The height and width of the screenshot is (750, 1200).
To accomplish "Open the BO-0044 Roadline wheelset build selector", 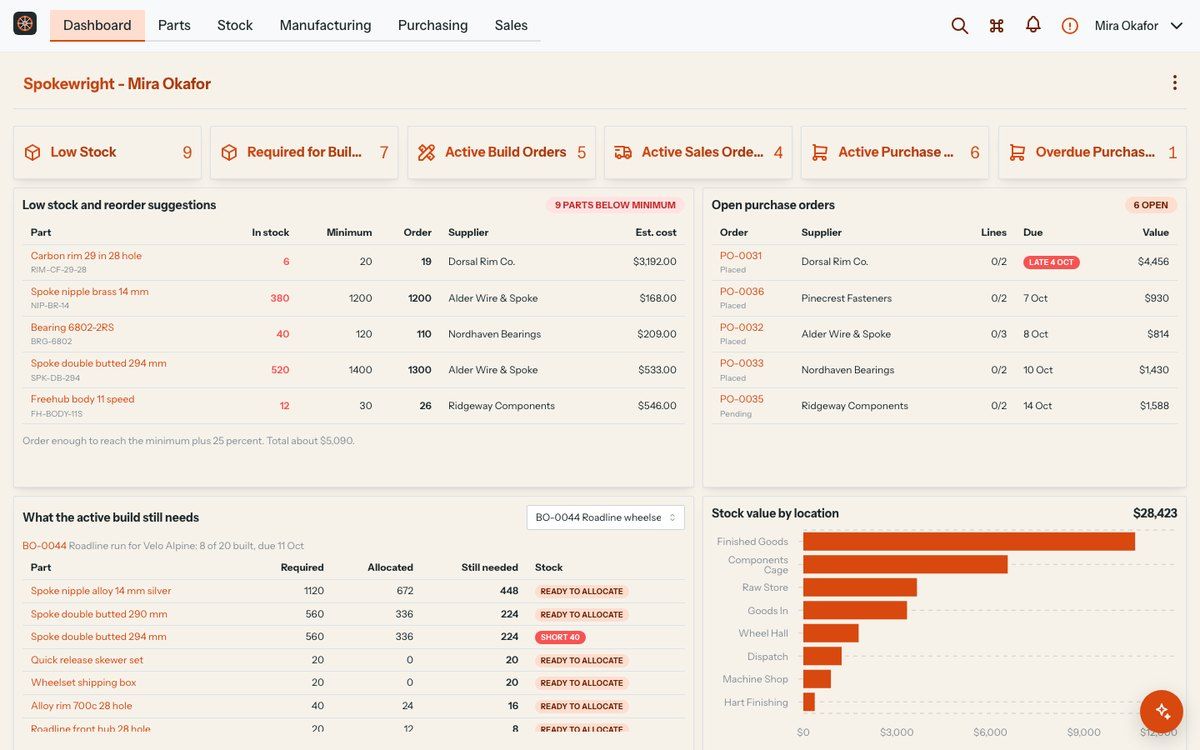I will [x=606, y=518].
